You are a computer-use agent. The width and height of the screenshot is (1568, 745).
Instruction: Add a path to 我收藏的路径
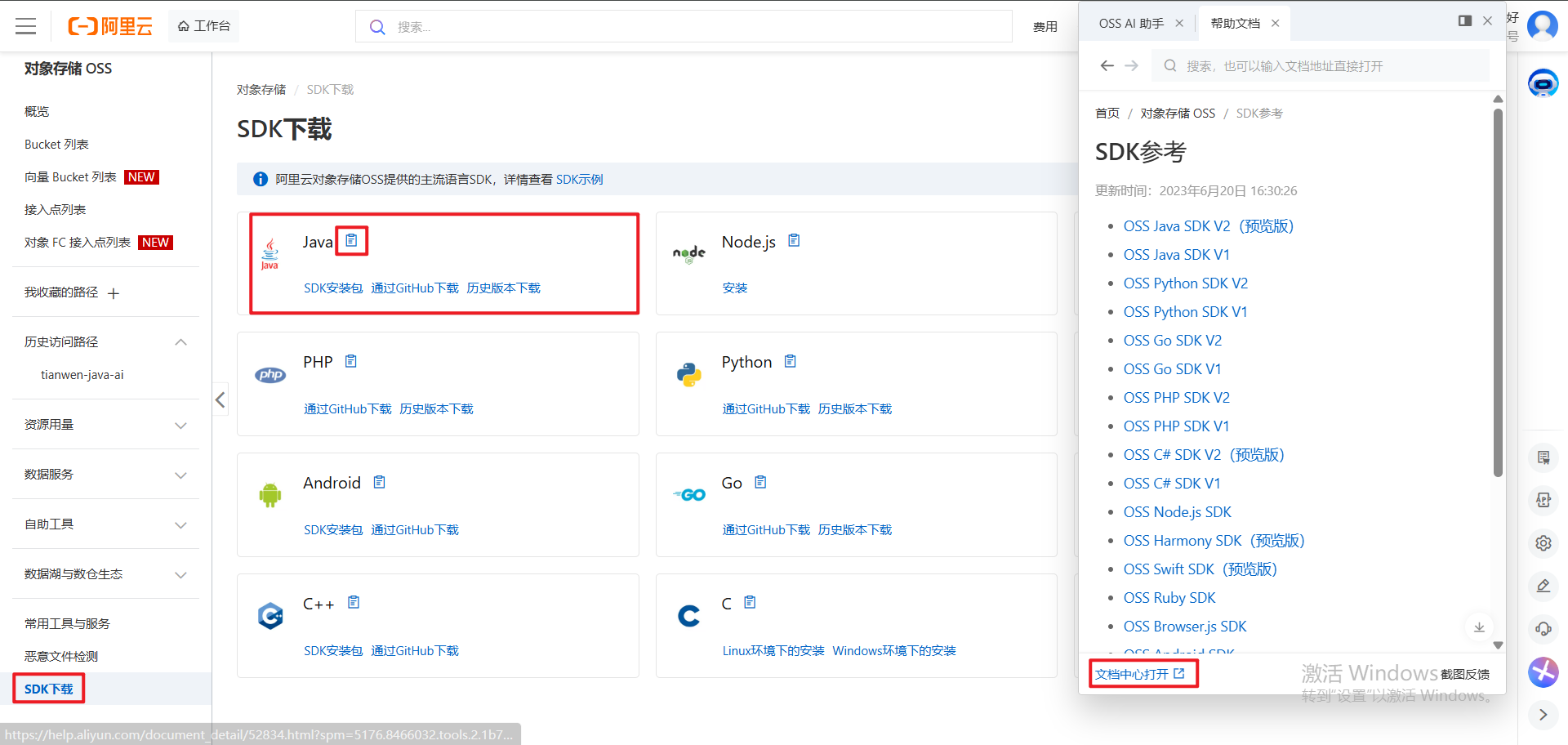pos(114,293)
